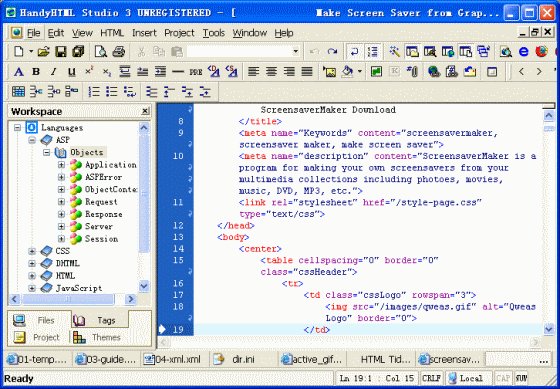Create a new document
This screenshot has height=389, width=560.
coord(19,52)
